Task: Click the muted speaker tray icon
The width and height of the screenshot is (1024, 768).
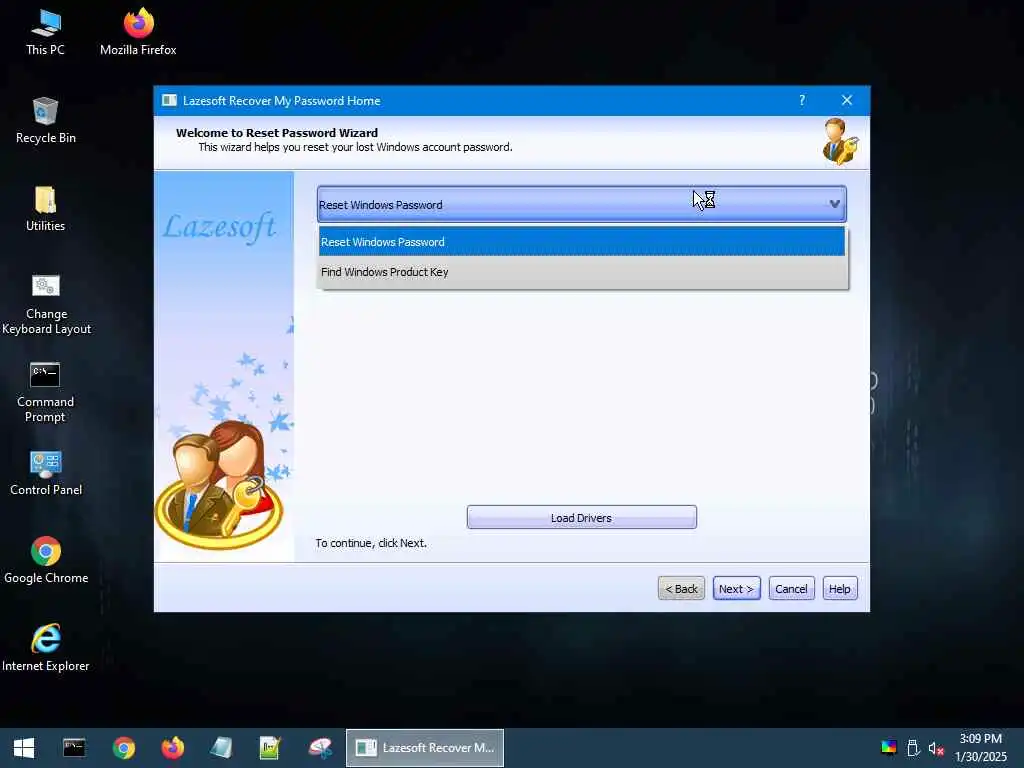Action: pyautogui.click(x=936, y=748)
